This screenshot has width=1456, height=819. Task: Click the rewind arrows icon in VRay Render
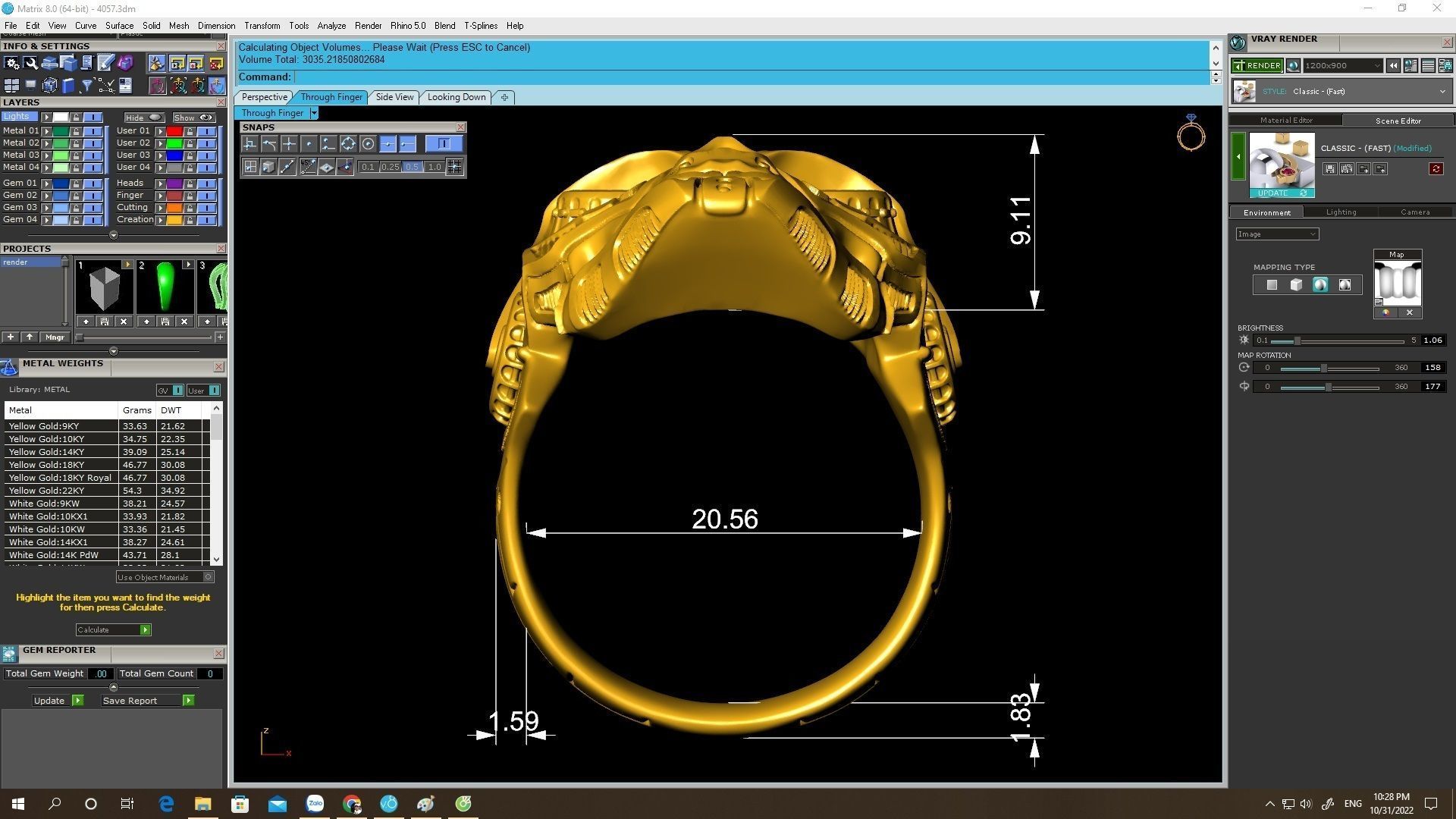1394,65
